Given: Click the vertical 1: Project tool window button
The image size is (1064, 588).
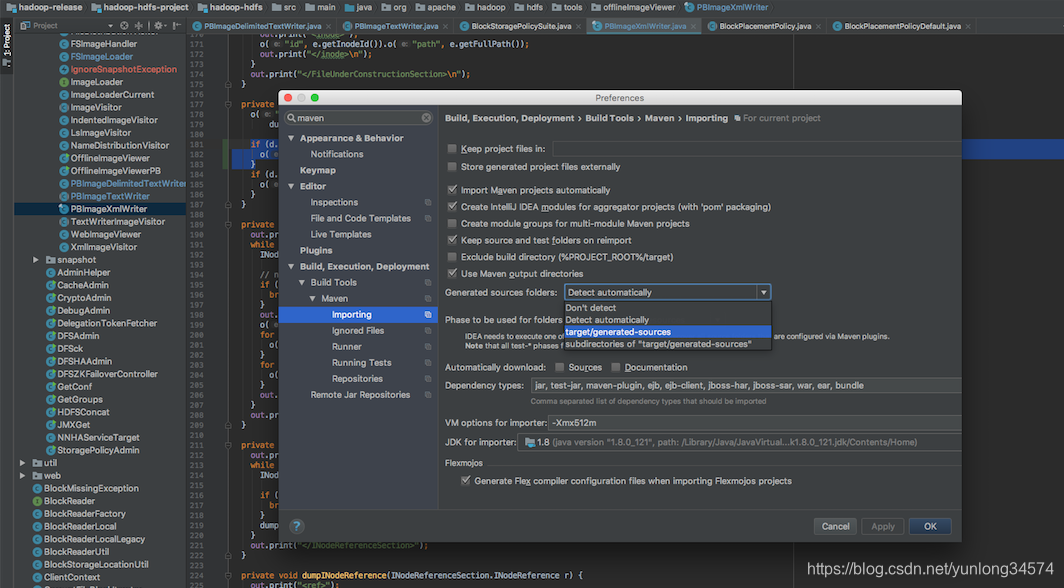Looking at the screenshot, I should 7,45.
